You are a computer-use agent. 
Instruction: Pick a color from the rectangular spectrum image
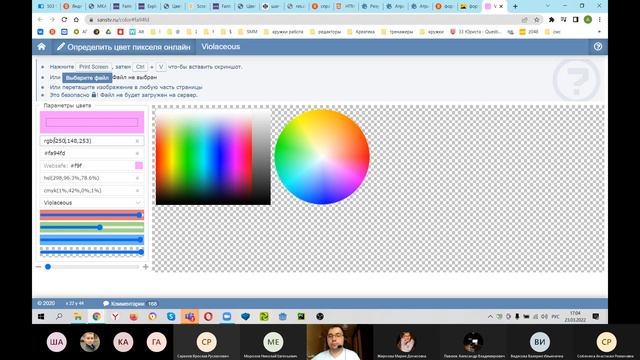(213, 157)
